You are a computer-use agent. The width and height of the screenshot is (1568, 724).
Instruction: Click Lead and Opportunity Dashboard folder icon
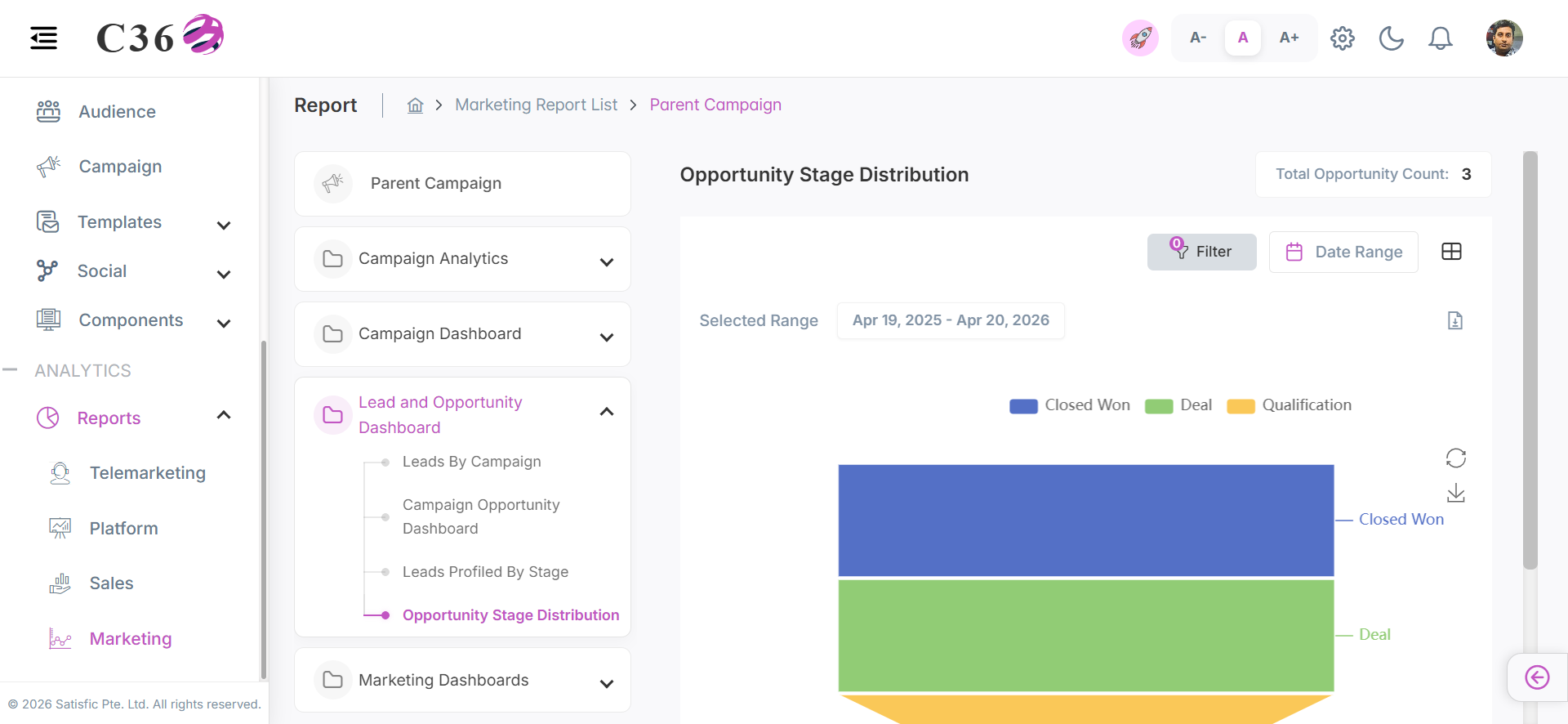pos(333,415)
